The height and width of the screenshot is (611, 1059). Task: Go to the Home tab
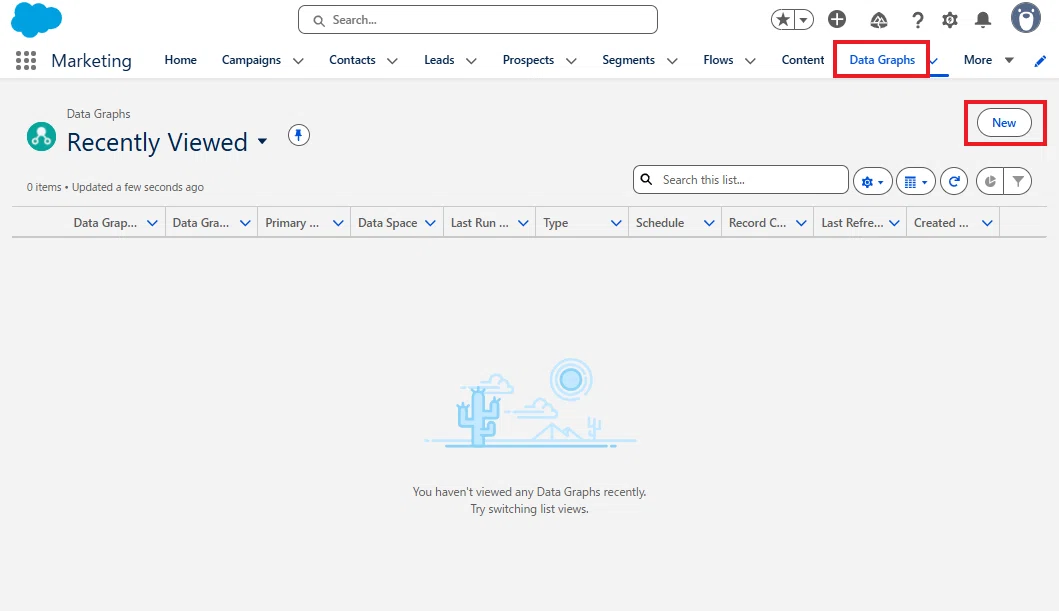click(180, 60)
